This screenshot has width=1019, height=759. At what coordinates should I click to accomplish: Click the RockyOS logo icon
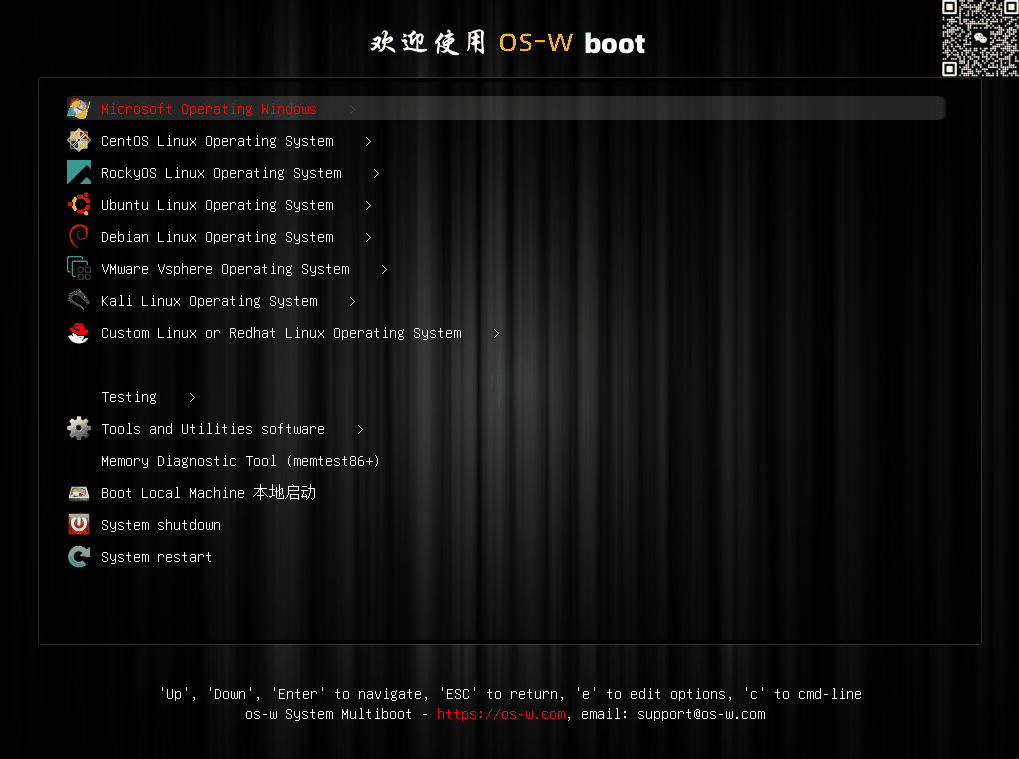[79, 172]
